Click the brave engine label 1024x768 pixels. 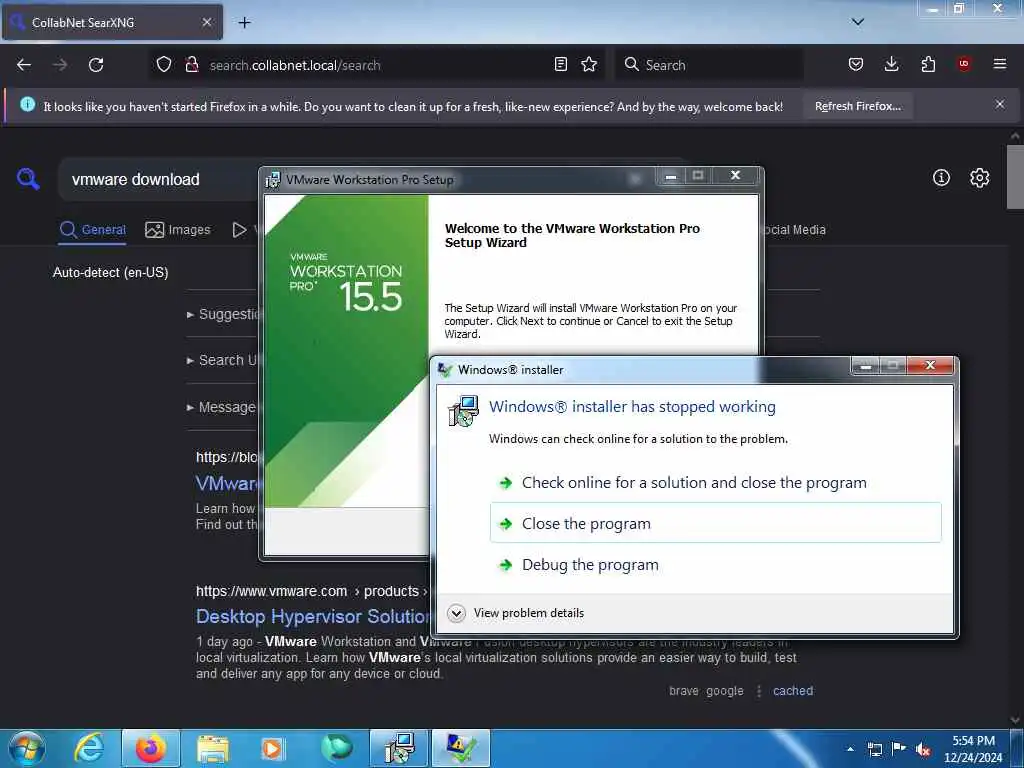(683, 691)
